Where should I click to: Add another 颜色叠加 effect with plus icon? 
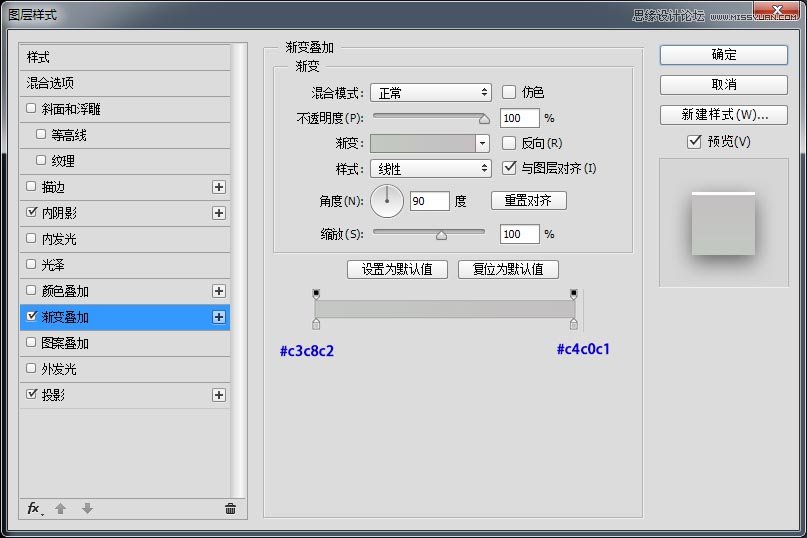click(219, 291)
